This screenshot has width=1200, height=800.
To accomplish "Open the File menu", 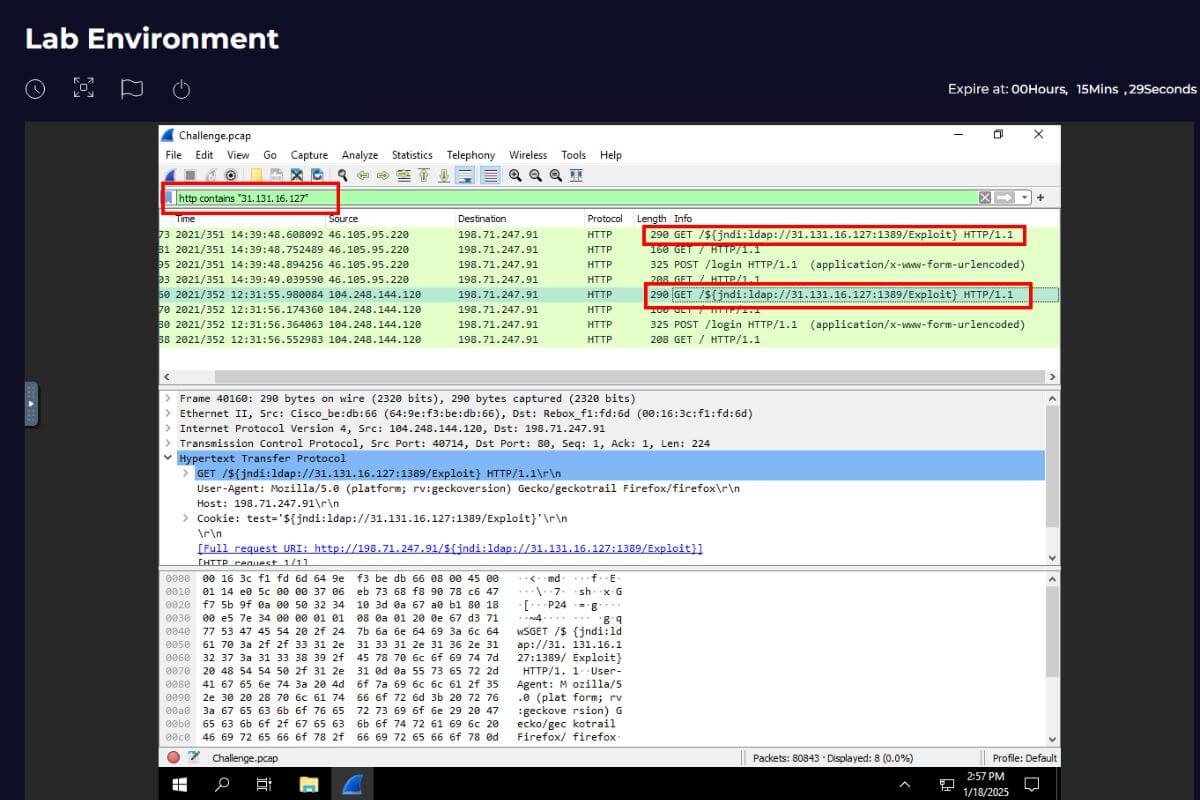I will (x=173, y=155).
